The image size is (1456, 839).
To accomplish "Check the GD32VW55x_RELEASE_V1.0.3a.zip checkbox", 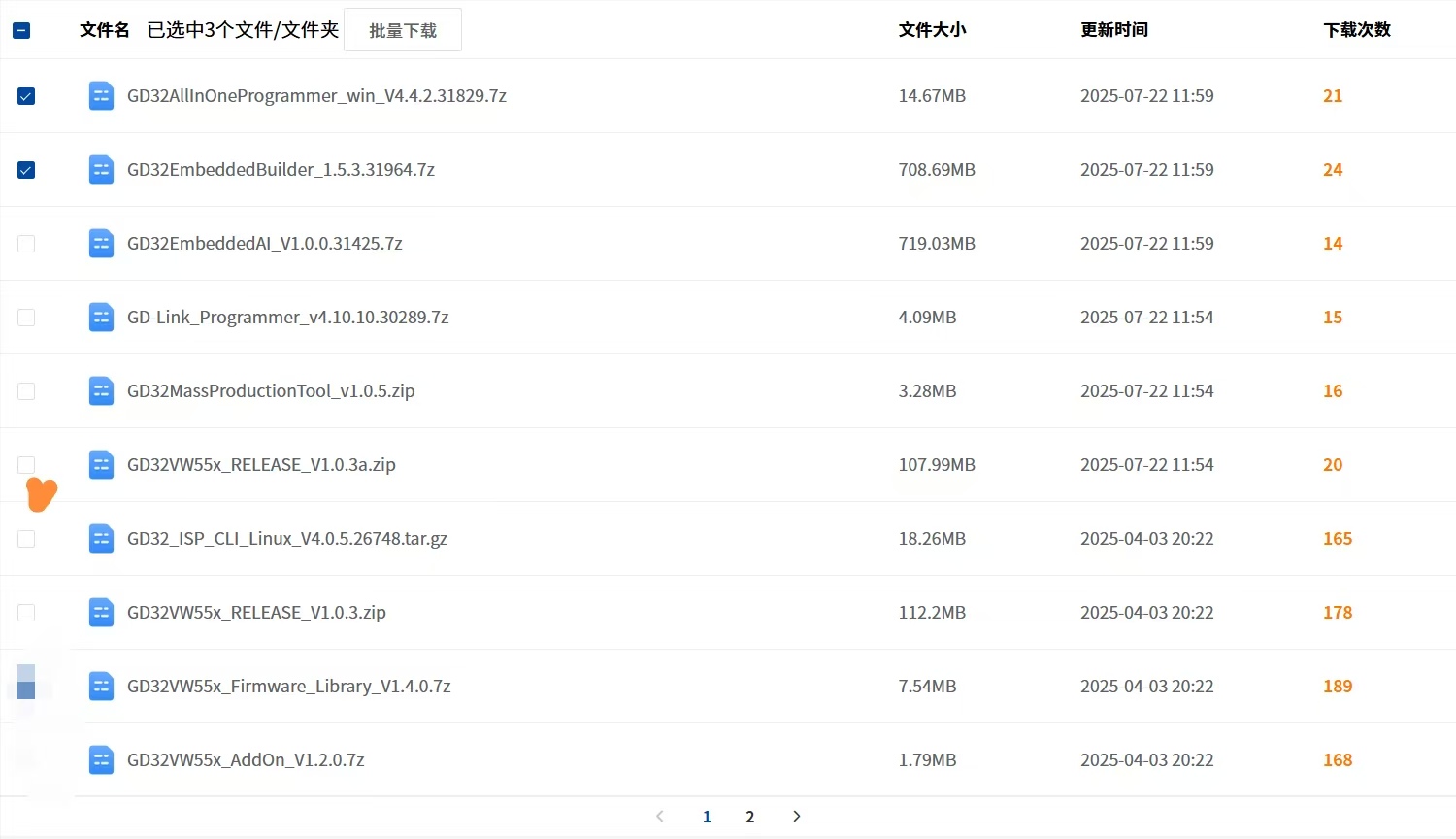I will pyautogui.click(x=26, y=465).
